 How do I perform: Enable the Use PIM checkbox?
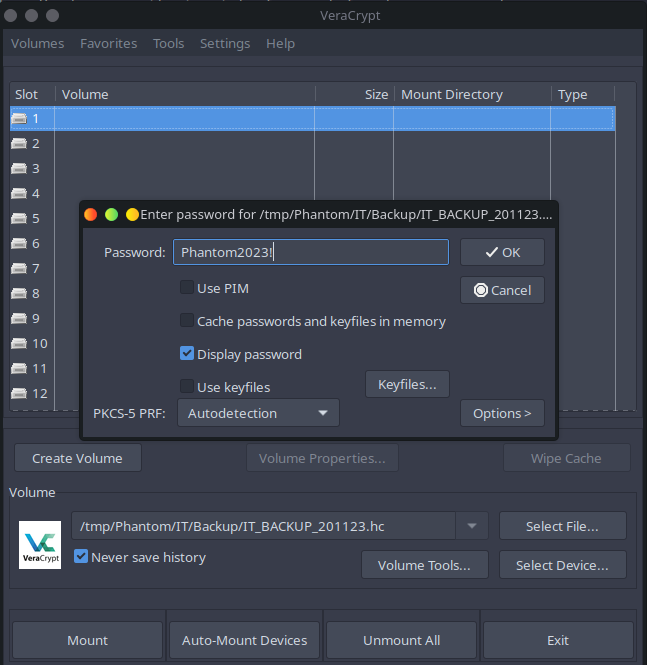point(187,287)
